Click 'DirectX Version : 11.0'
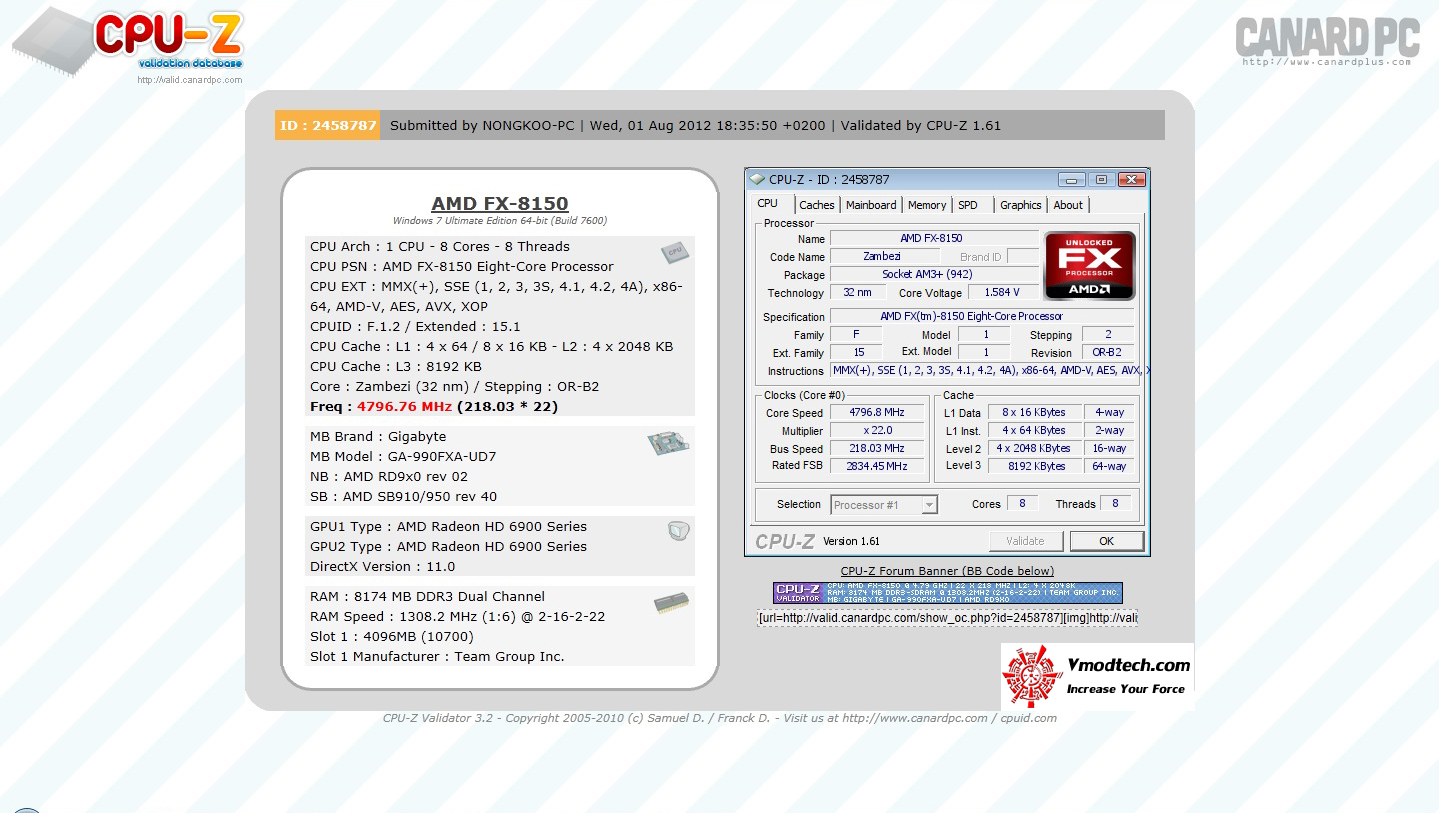1439x813 pixels. click(382, 567)
